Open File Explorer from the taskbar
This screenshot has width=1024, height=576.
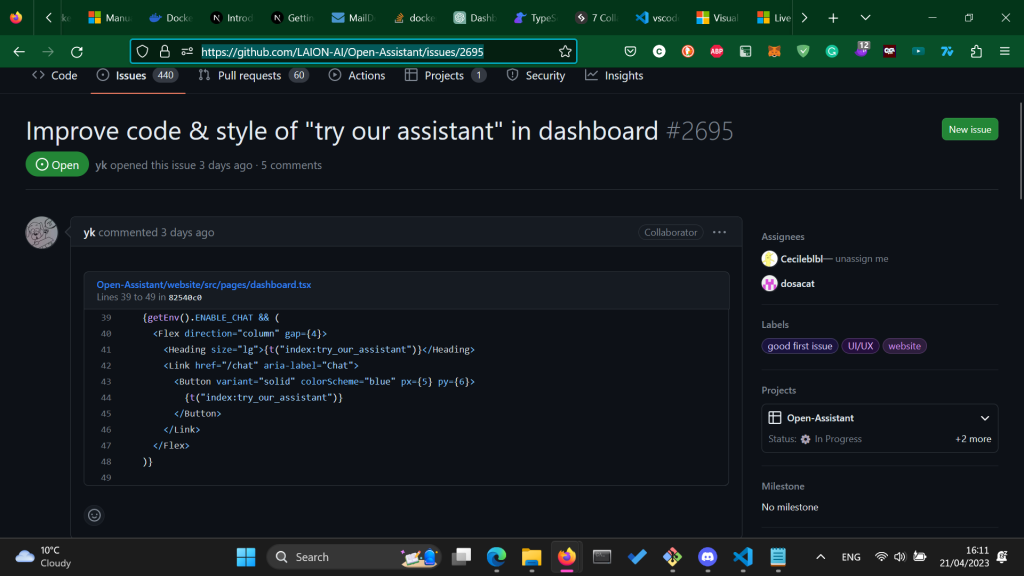point(532,557)
